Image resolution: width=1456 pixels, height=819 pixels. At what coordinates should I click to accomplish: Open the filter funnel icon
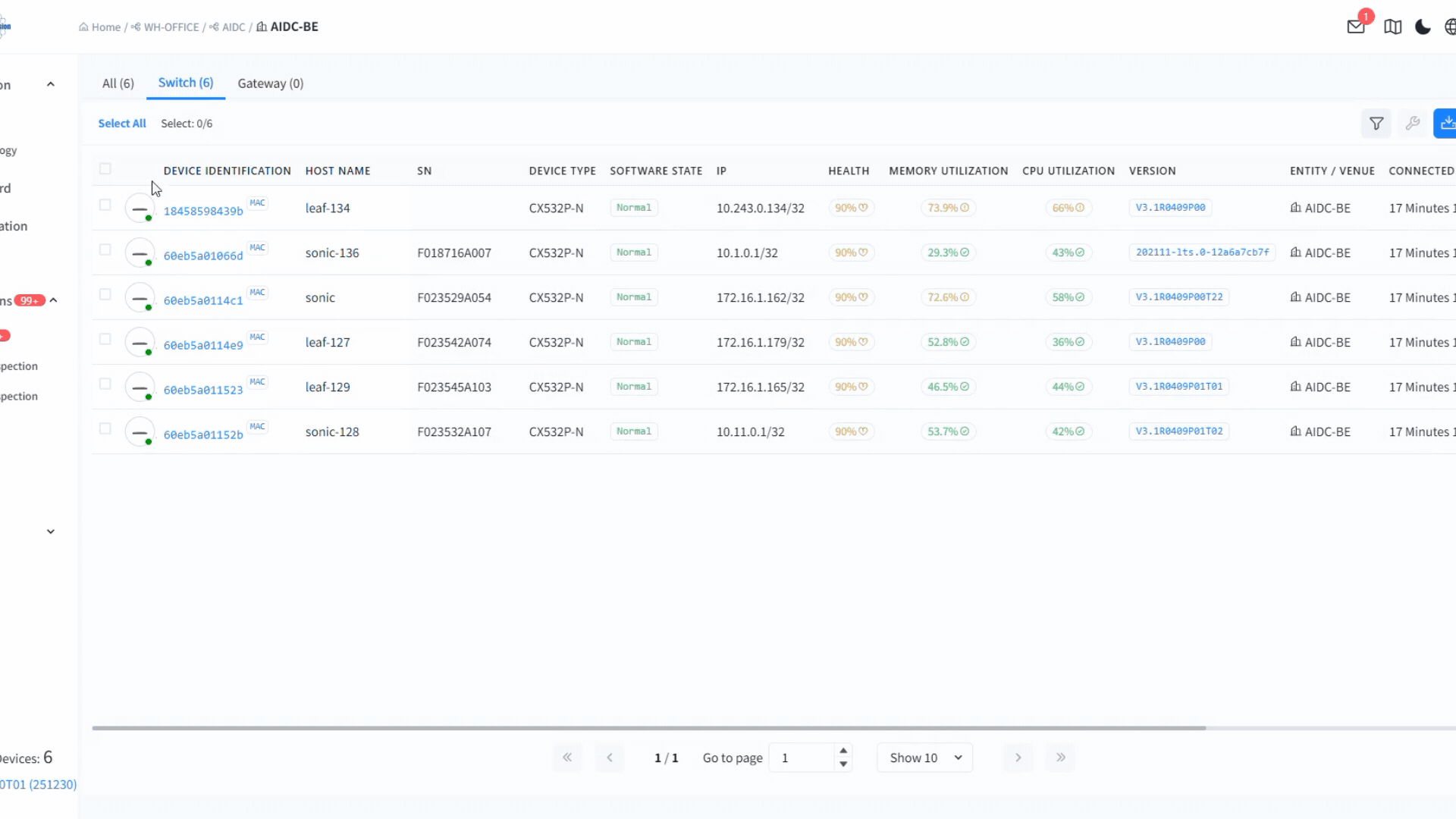coord(1376,123)
